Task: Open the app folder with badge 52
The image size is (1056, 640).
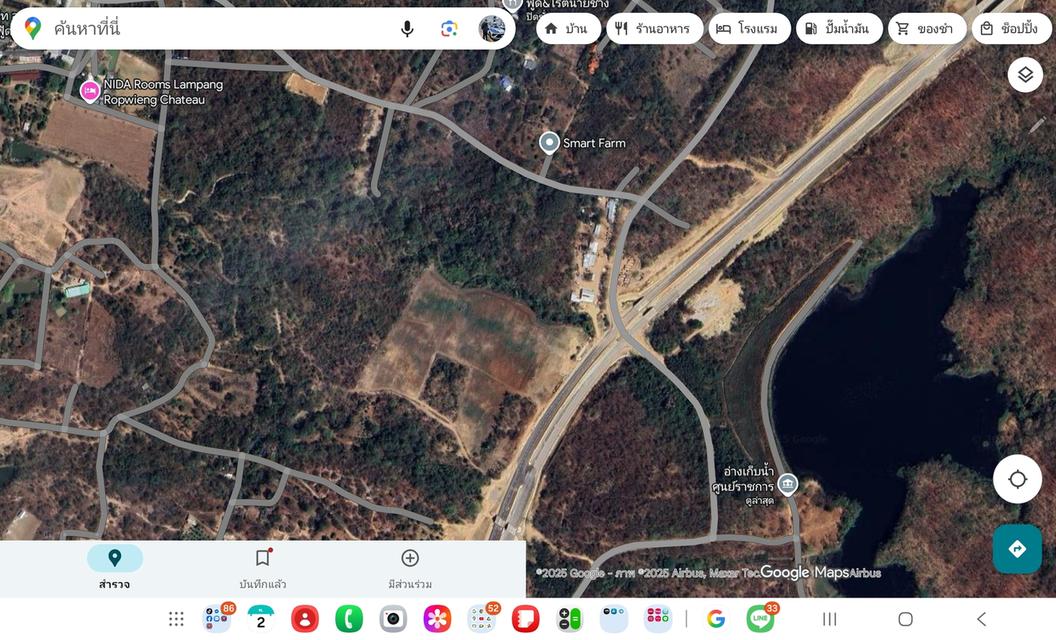Action: 482,618
